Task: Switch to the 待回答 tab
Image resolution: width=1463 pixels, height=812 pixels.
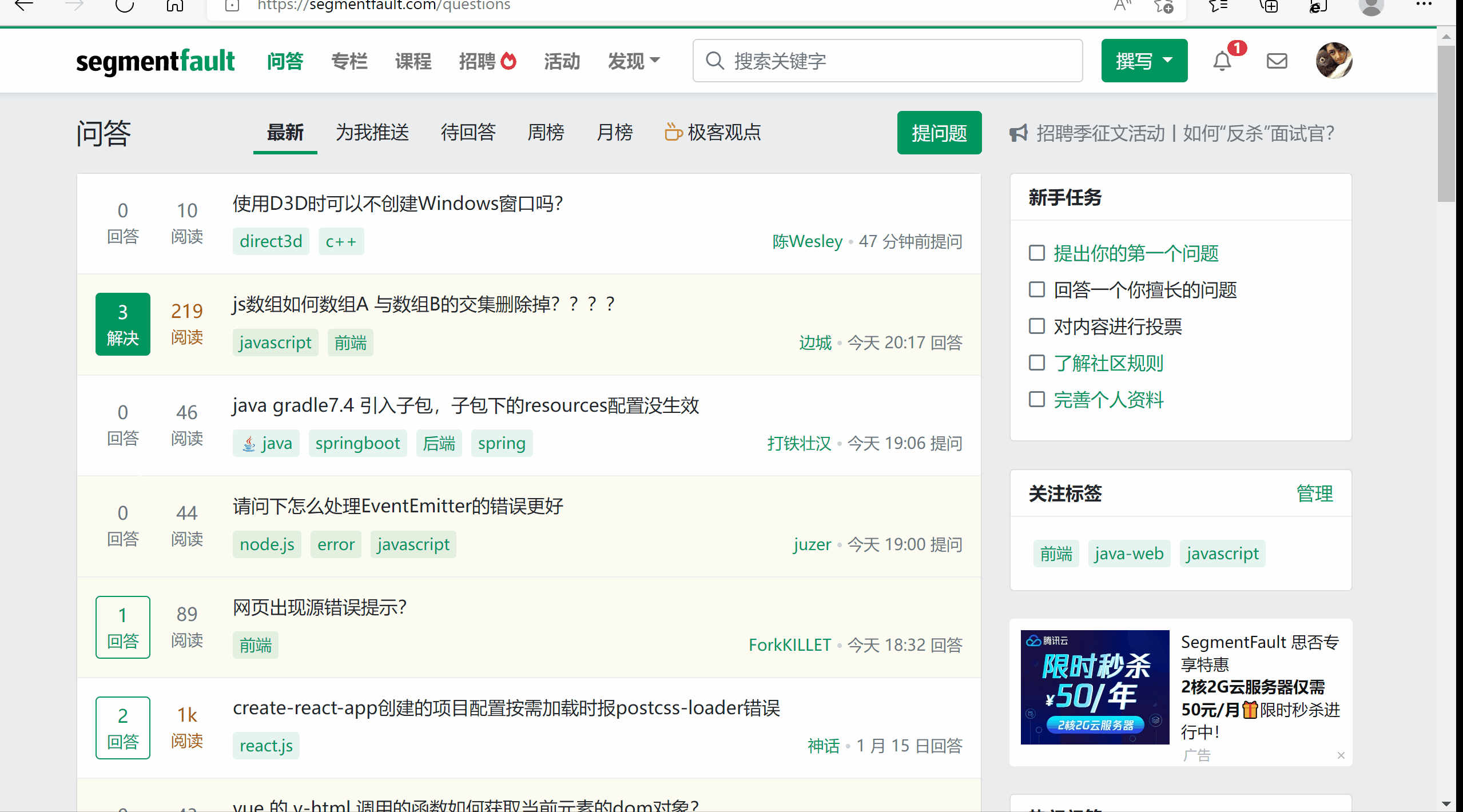Action: (x=468, y=133)
